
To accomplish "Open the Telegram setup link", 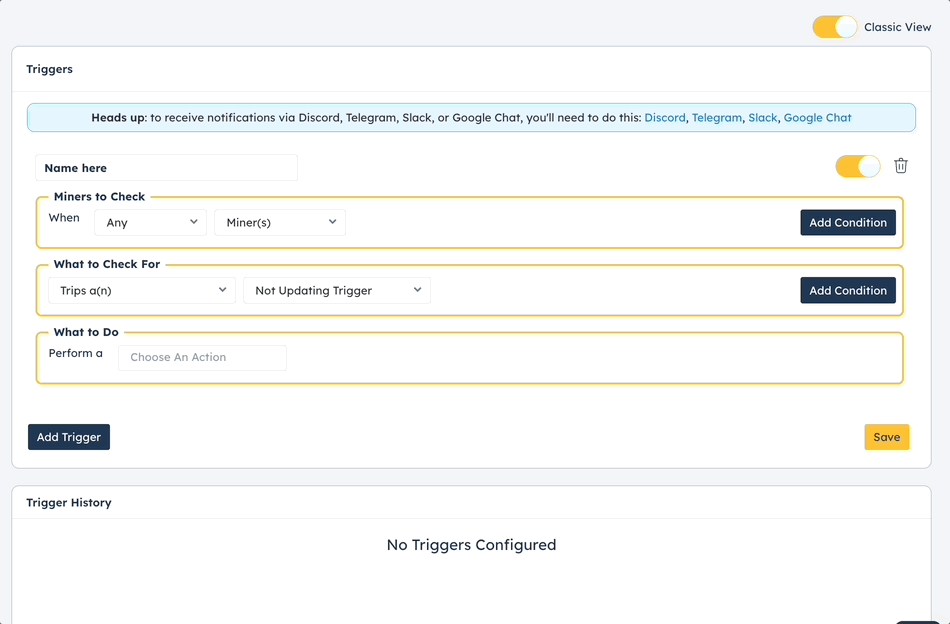I will [717, 118].
